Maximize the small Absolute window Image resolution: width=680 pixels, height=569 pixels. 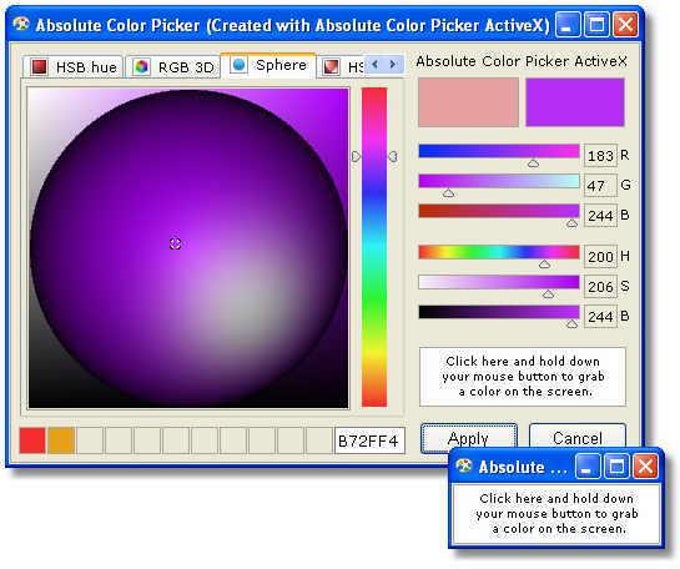click(x=617, y=466)
